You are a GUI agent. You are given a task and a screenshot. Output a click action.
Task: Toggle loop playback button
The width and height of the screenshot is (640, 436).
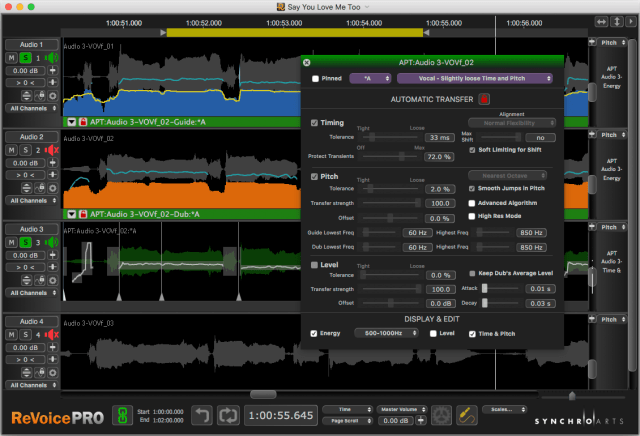coord(228,416)
